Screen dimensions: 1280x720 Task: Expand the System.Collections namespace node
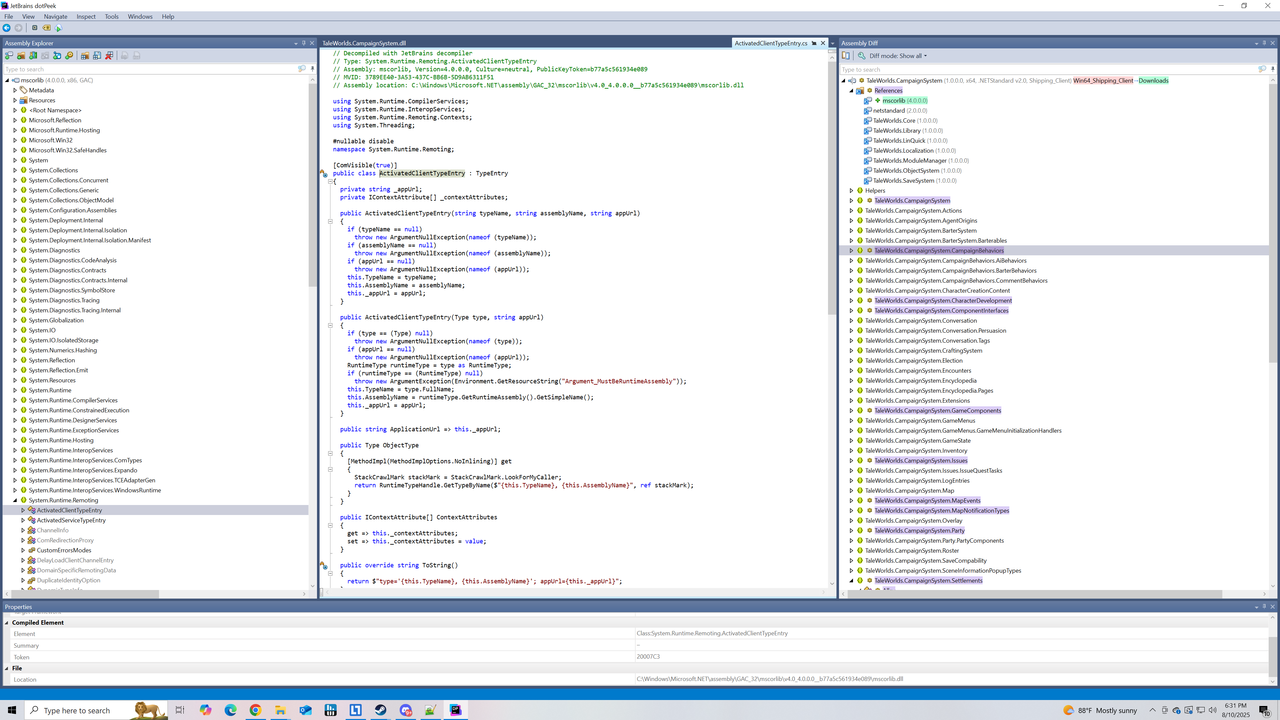pyautogui.click(x=15, y=170)
